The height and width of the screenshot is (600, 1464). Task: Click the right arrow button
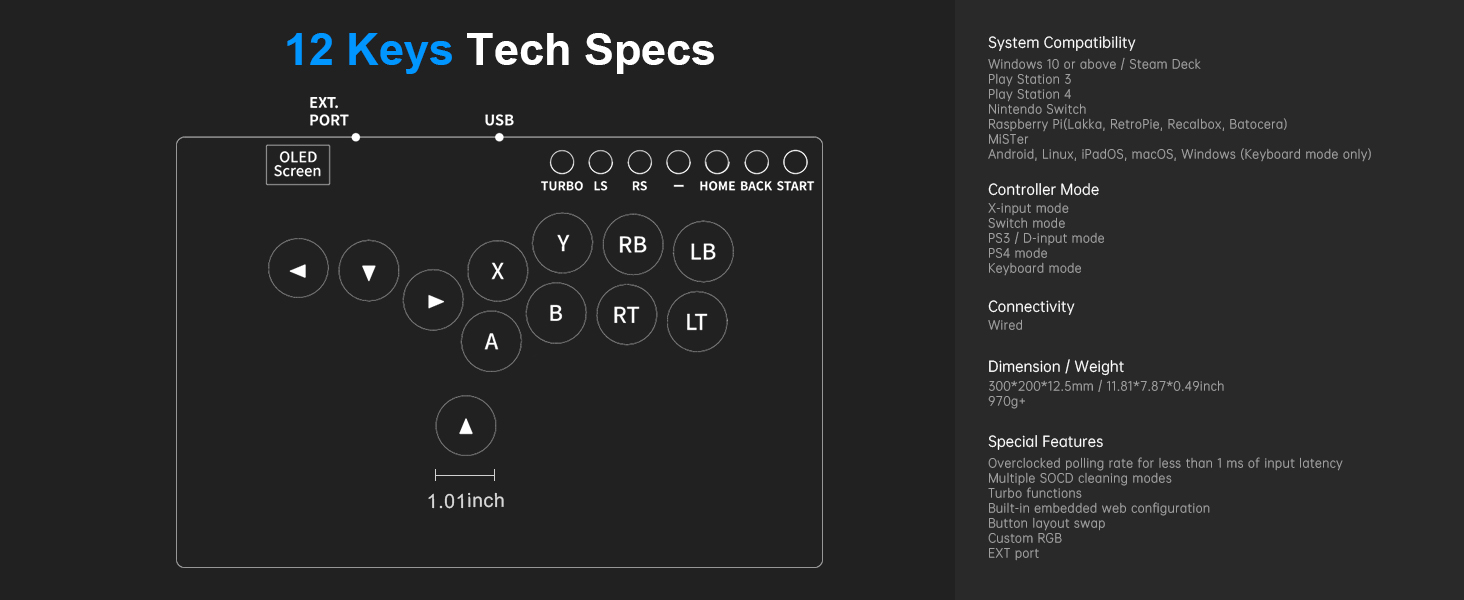tap(433, 300)
